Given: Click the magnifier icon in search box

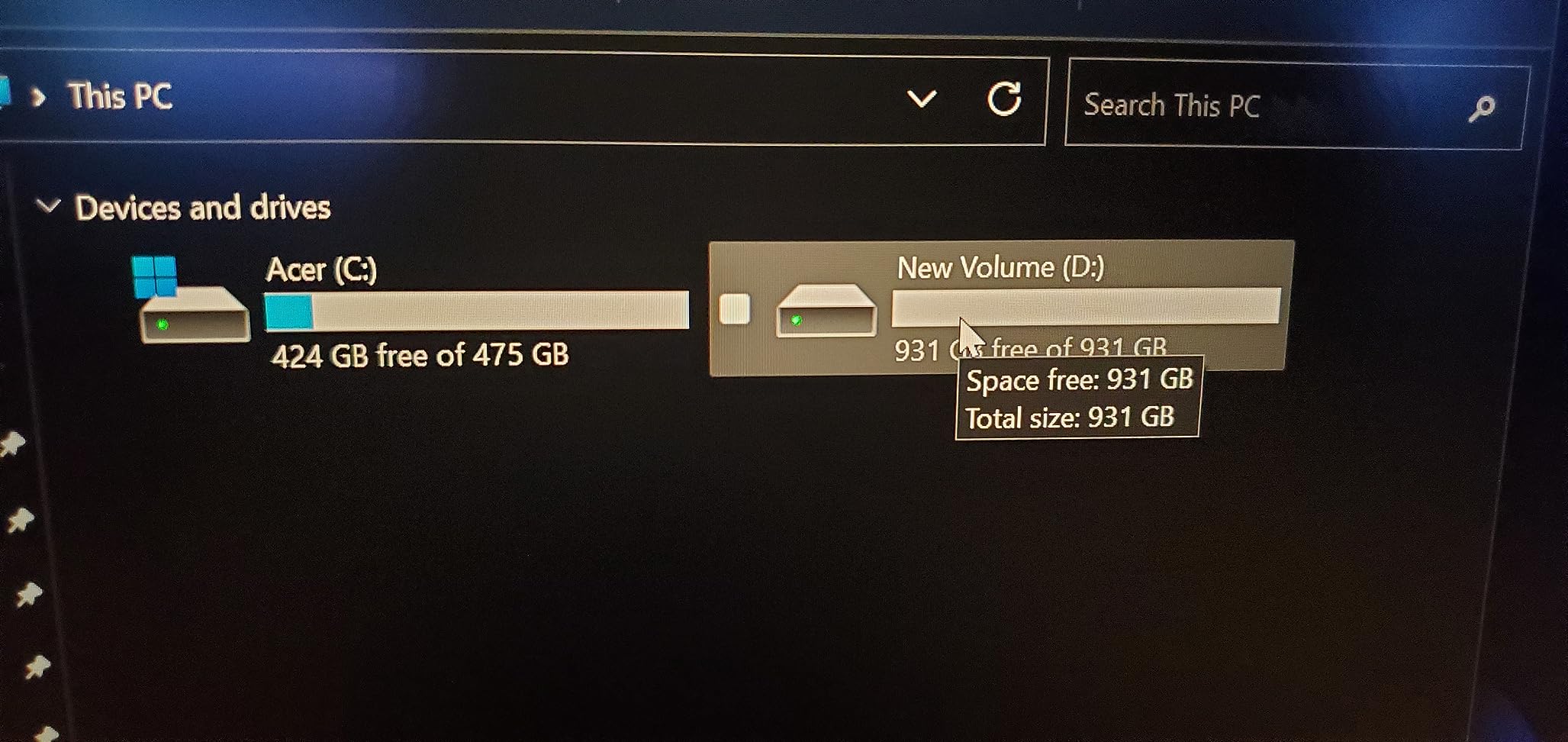Looking at the screenshot, I should [x=1481, y=108].
